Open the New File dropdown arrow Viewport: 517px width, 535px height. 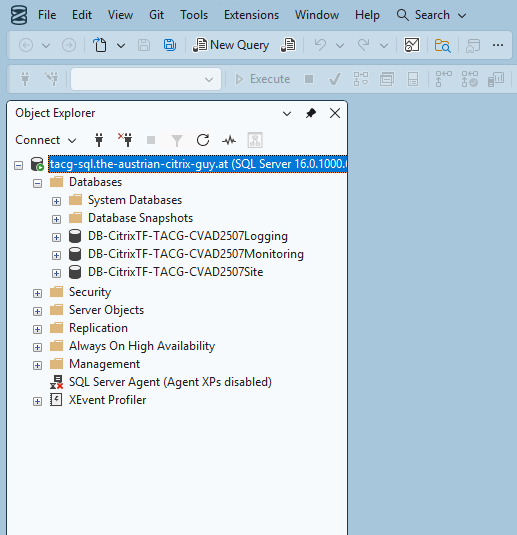121,45
